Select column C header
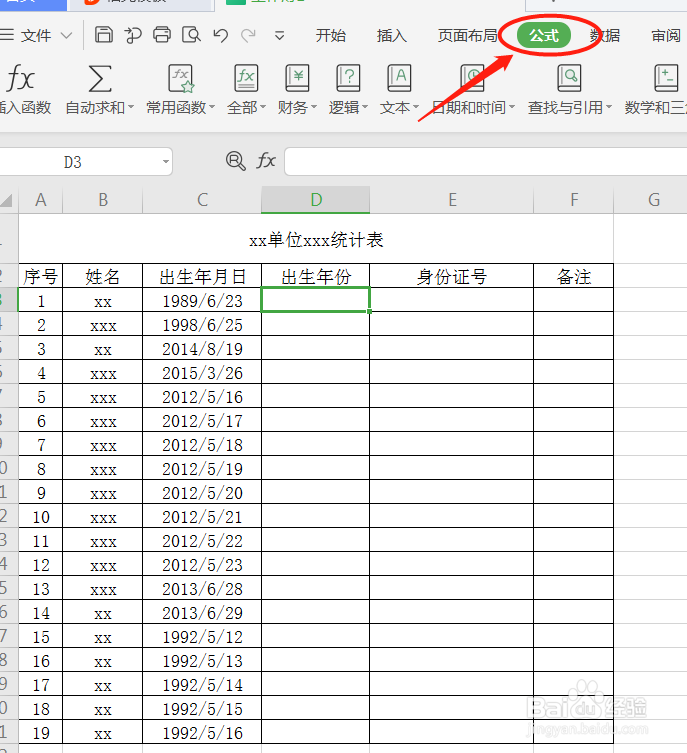This screenshot has width=687, height=753. pos(202,200)
